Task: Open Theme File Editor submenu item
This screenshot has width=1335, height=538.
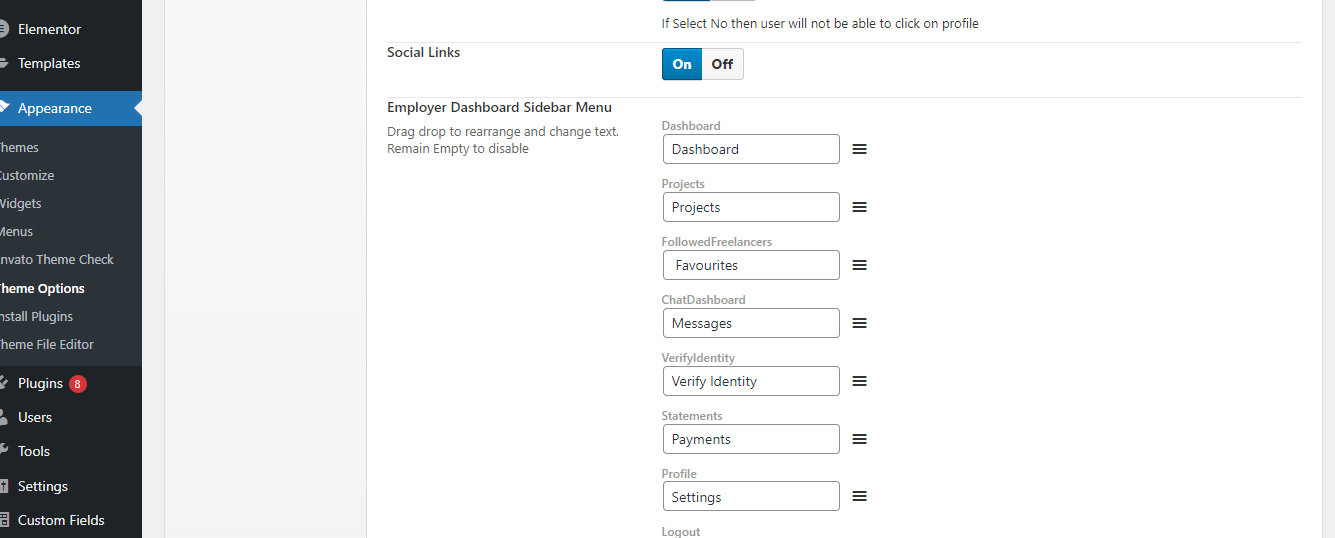Action: point(47,344)
